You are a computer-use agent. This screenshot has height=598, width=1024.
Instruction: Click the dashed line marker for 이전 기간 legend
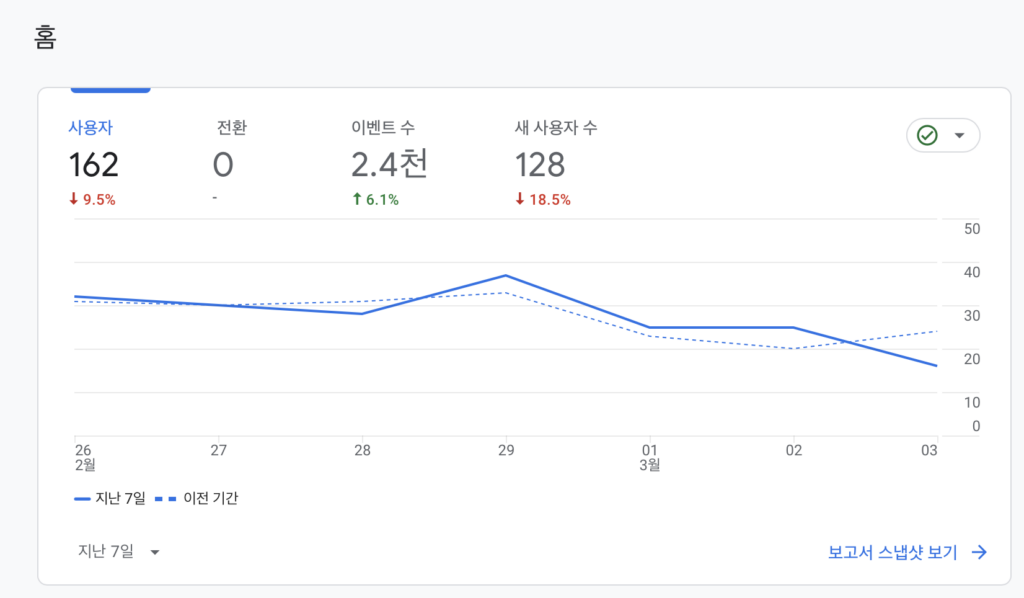click(166, 498)
